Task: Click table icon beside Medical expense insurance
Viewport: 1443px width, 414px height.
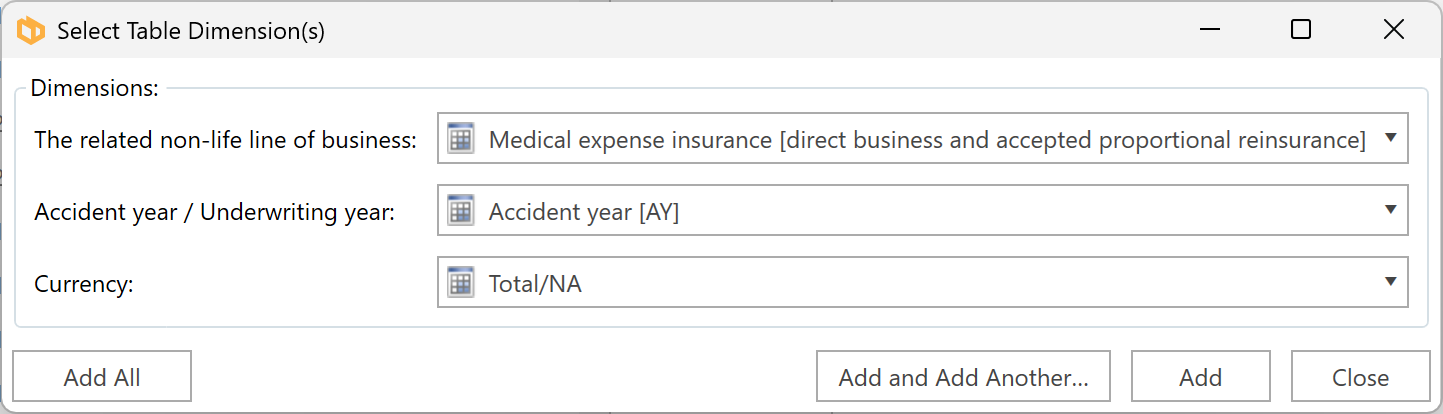Action: [x=460, y=140]
